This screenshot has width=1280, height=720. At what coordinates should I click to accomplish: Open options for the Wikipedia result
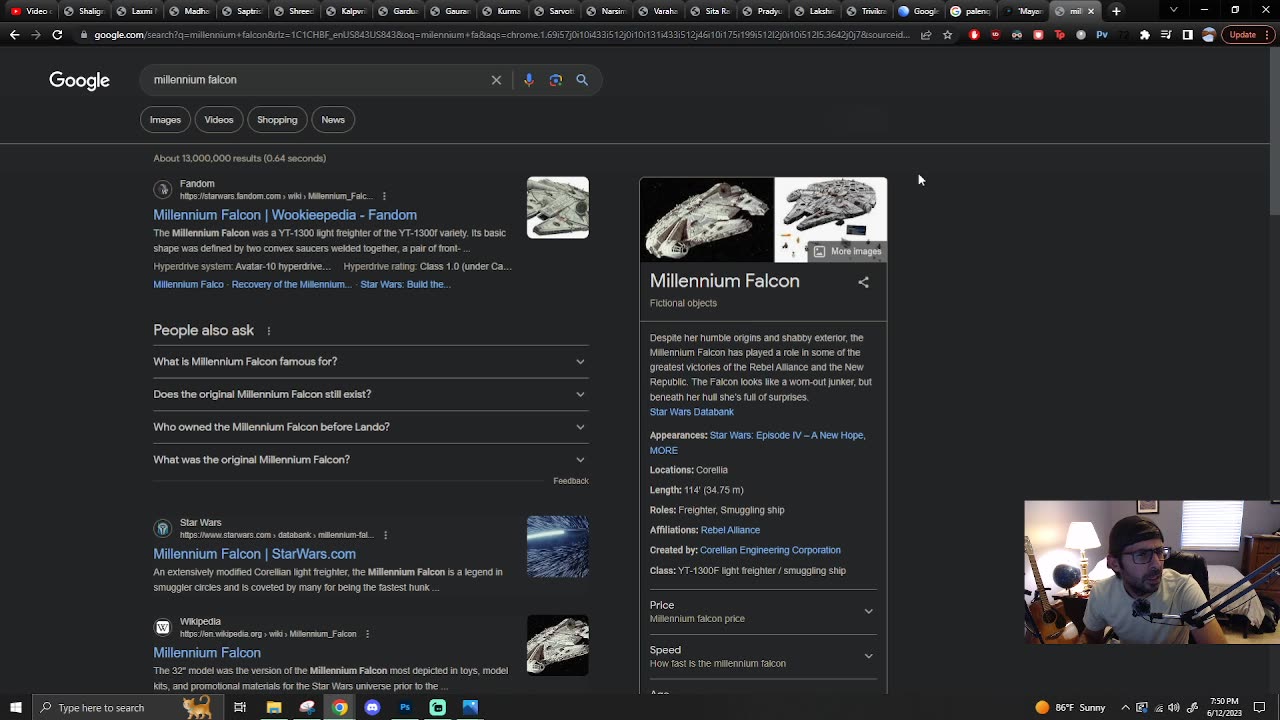coord(367,634)
